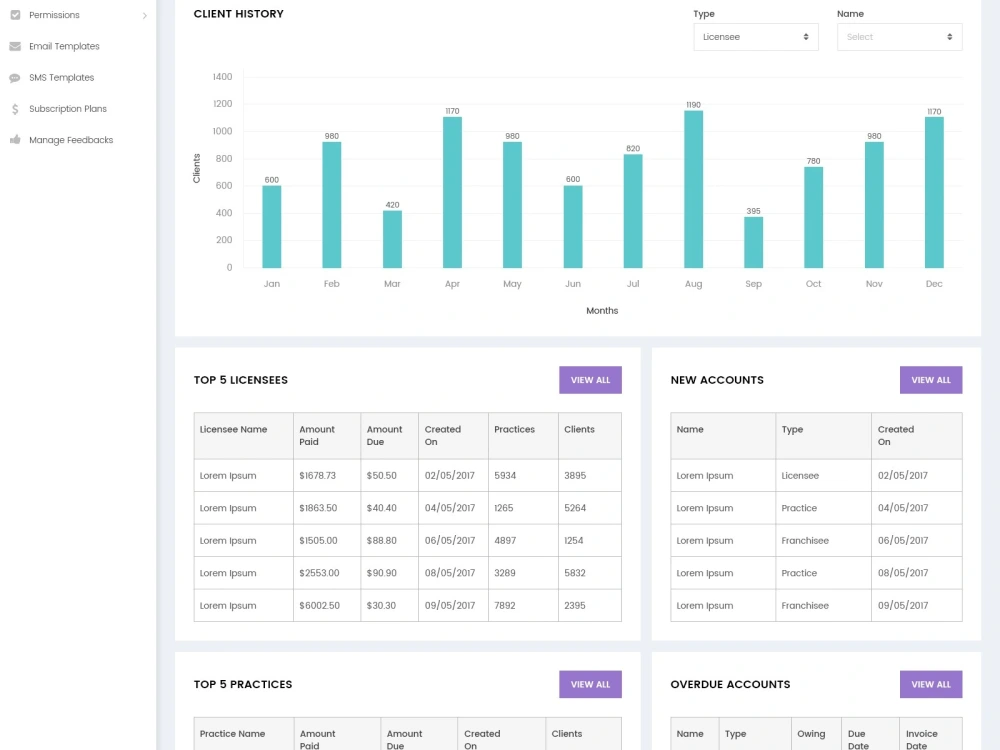Click clients value 5832

coord(575,573)
